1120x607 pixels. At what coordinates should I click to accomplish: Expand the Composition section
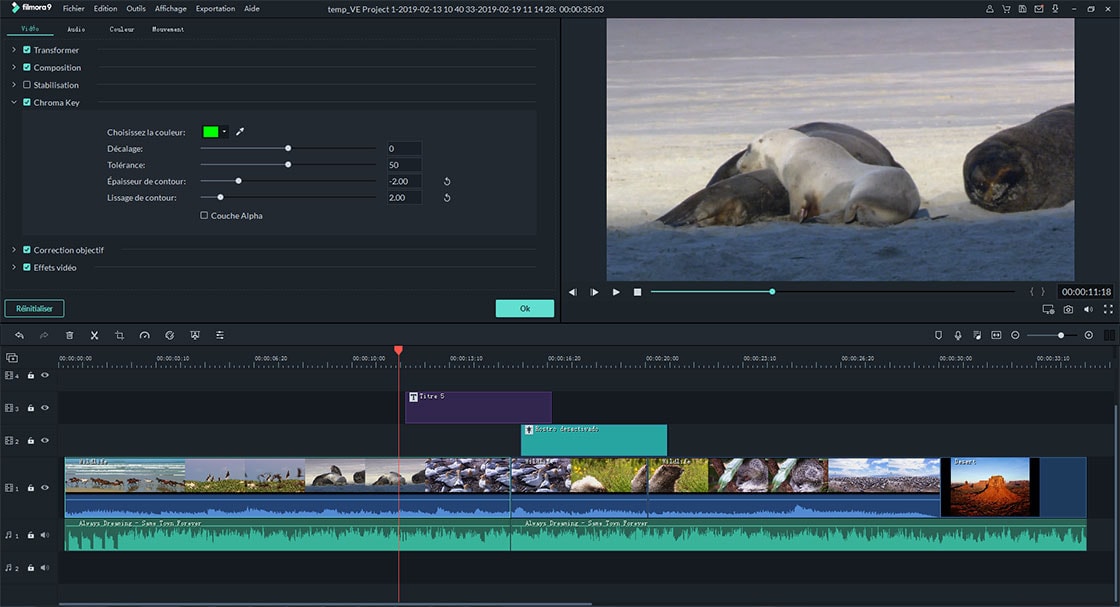14,67
